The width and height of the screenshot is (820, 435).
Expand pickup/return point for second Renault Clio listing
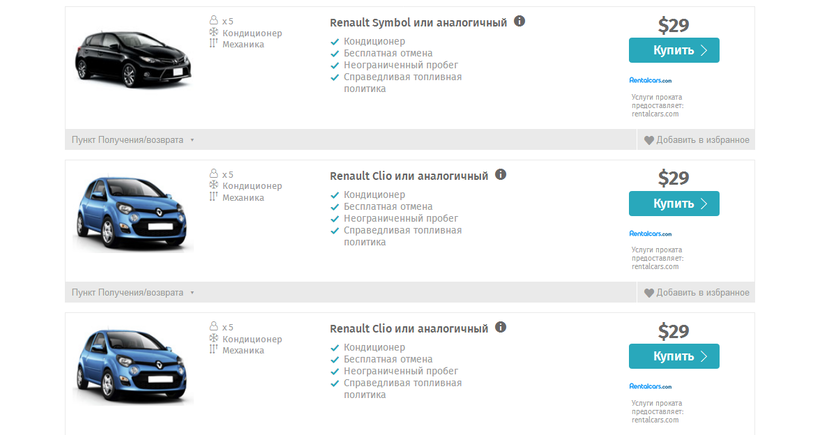pyautogui.click(x=132, y=293)
